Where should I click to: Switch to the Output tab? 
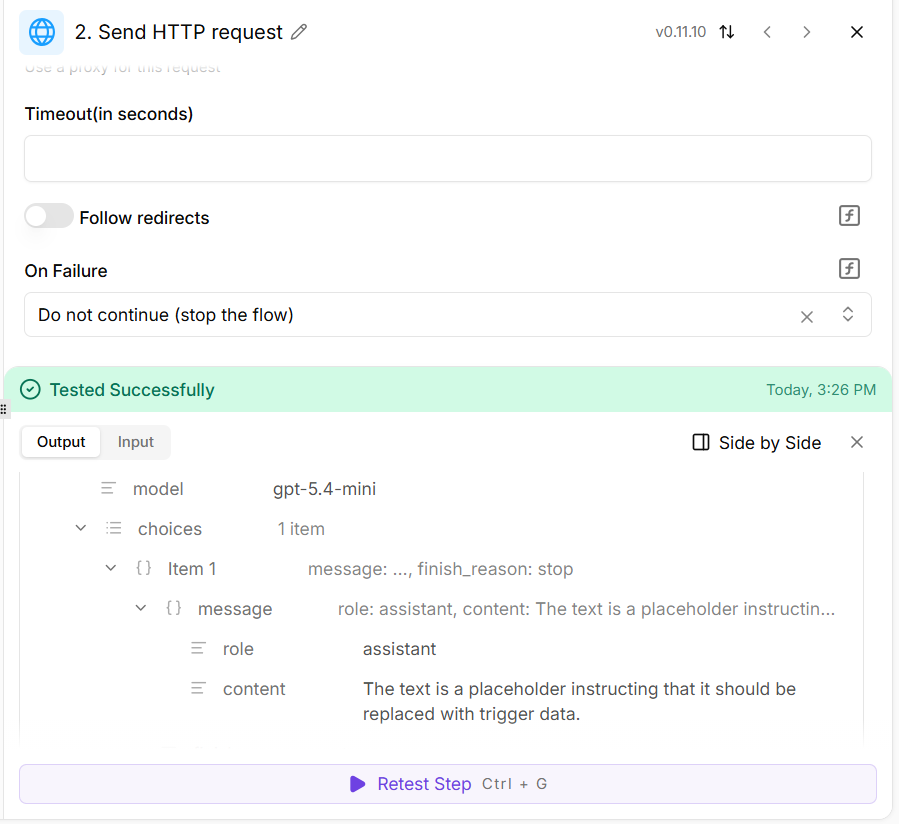[61, 442]
